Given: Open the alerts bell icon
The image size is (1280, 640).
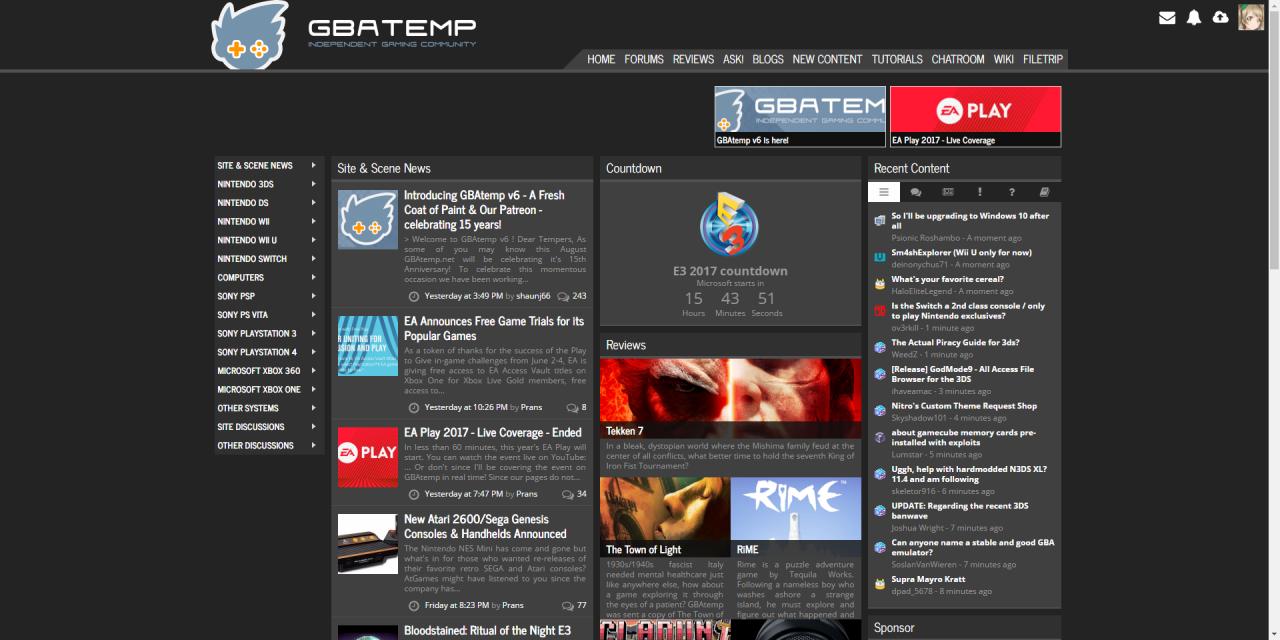Looking at the screenshot, I should pyautogui.click(x=1194, y=17).
